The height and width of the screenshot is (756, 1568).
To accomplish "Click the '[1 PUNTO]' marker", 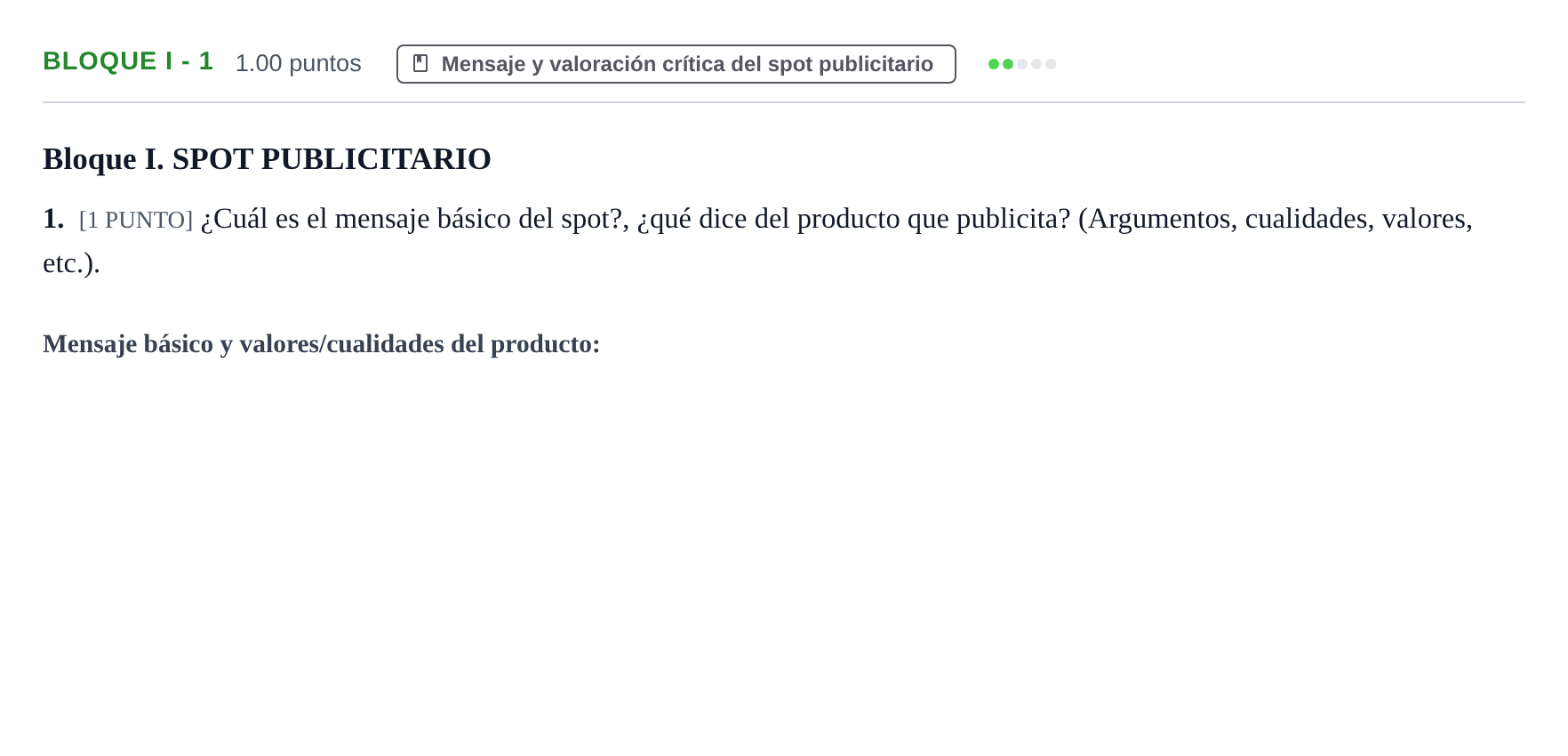I will (x=136, y=220).
